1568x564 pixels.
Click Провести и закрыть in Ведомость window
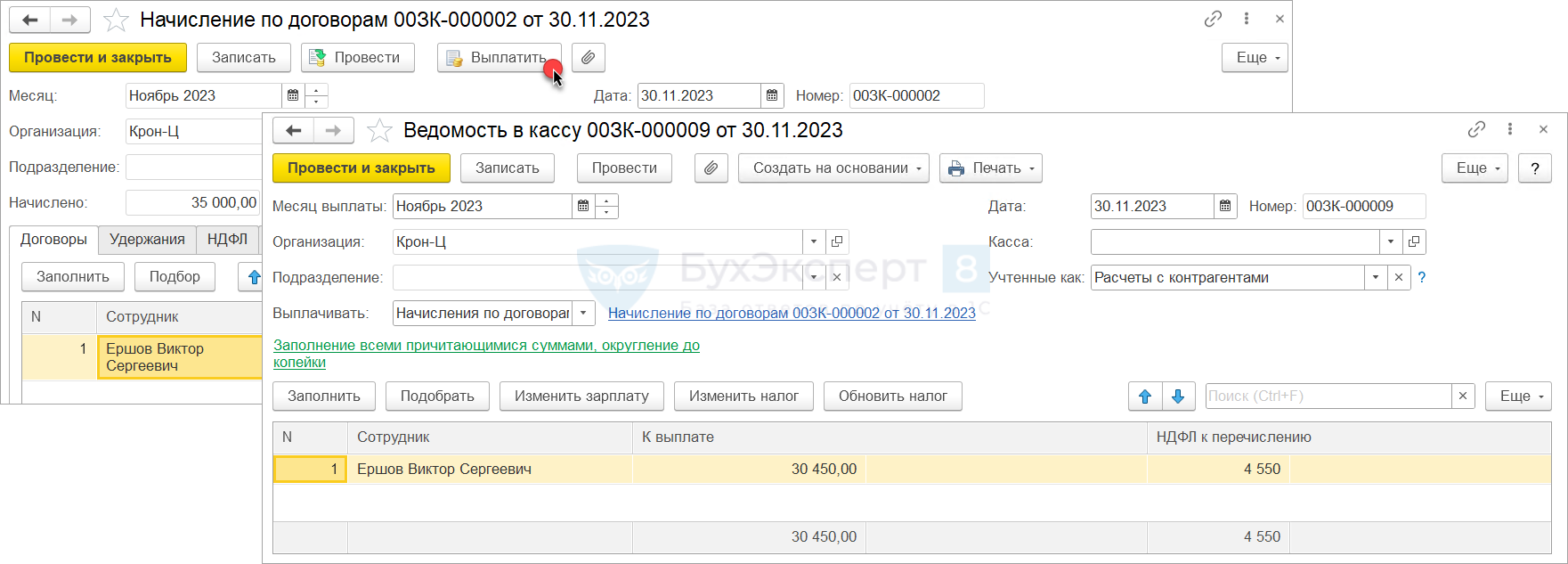coord(362,168)
